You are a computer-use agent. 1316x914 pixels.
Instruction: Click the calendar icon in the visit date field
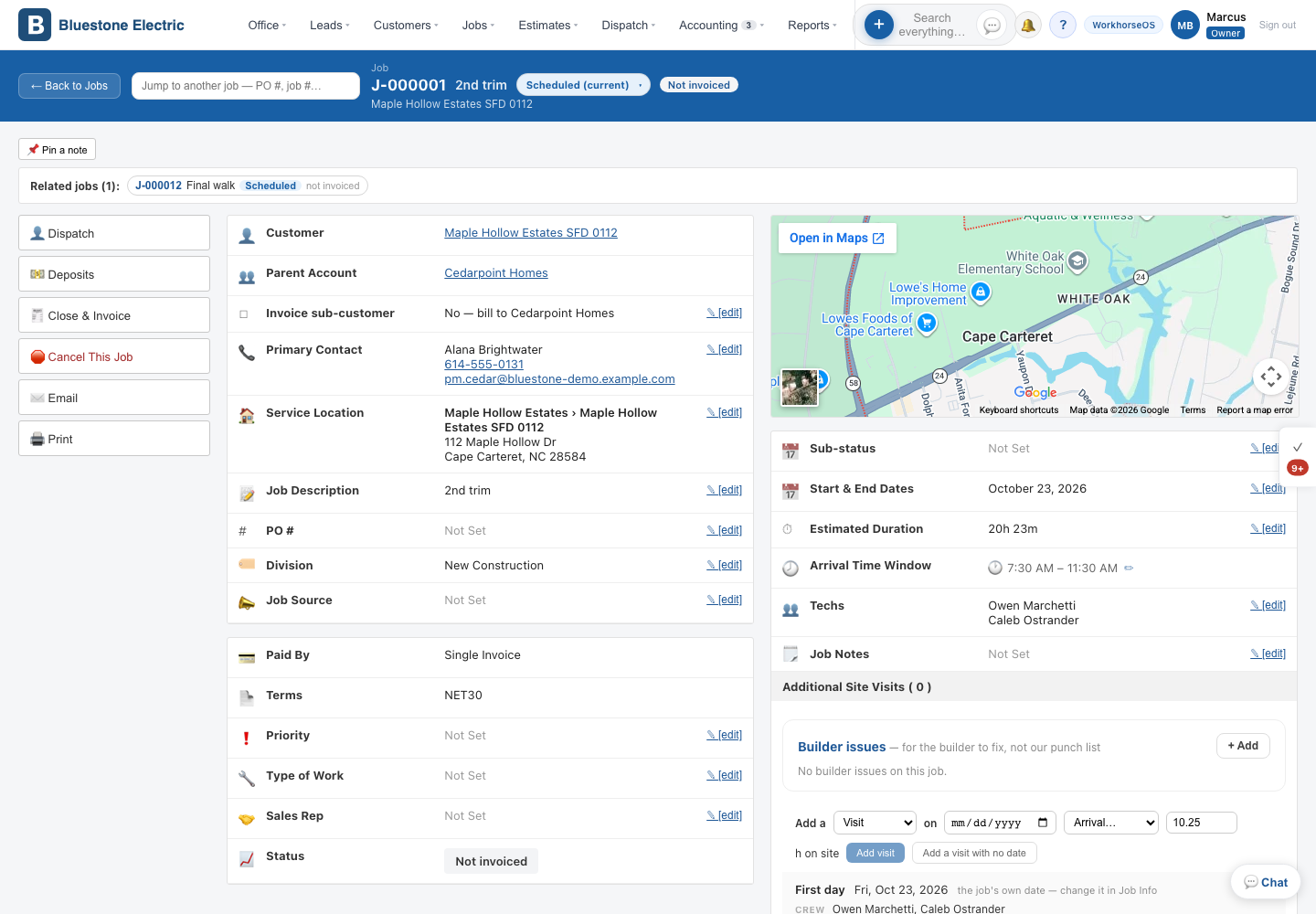pos(1043,823)
